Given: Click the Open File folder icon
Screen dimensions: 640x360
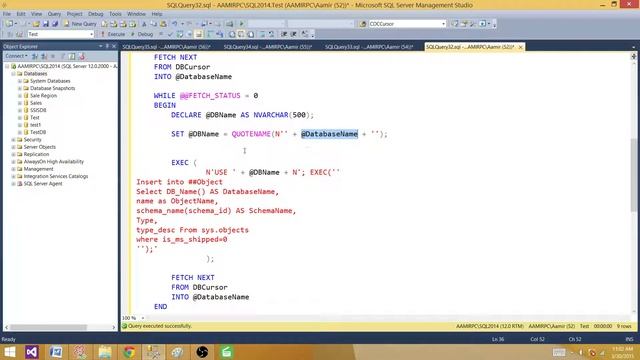Looking at the screenshot, I should 36,24.
